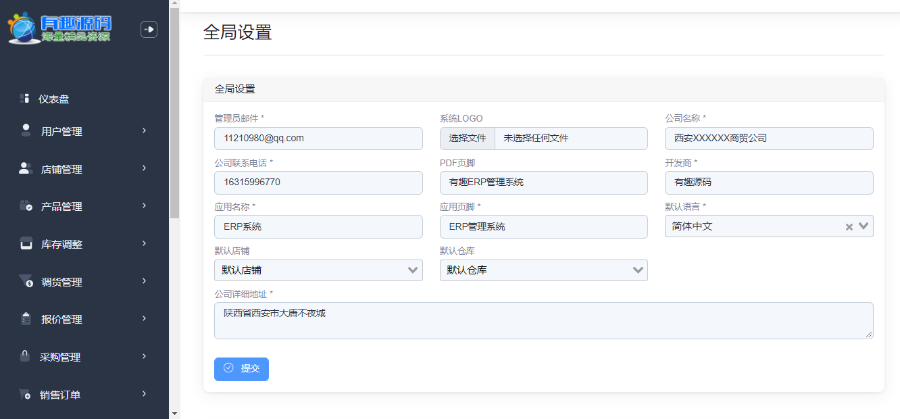Viewport: 900px width, 419px height.
Task: Click the 库存调整 box icon
Action: (x=26, y=244)
